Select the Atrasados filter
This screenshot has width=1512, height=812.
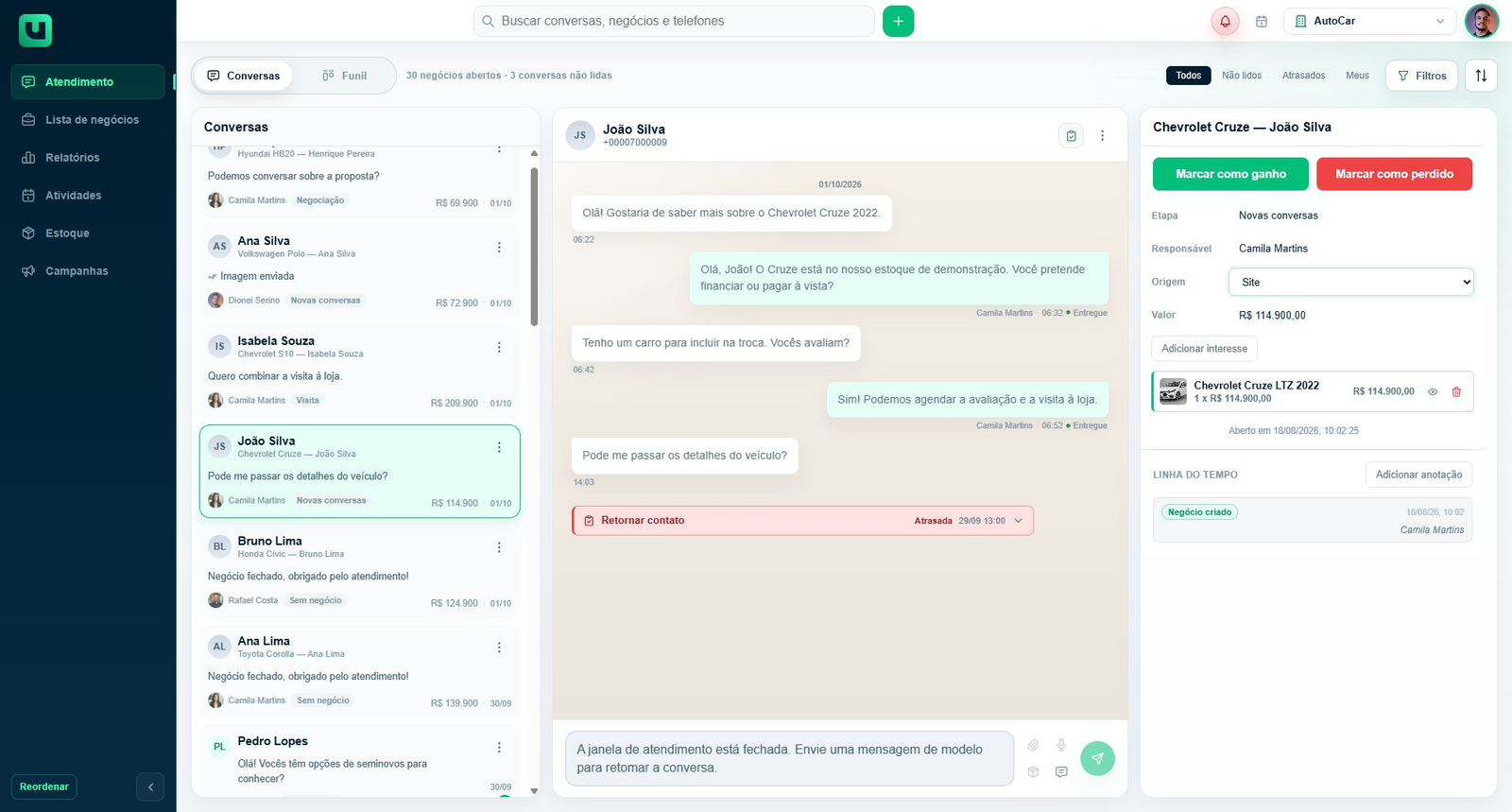coord(1303,76)
